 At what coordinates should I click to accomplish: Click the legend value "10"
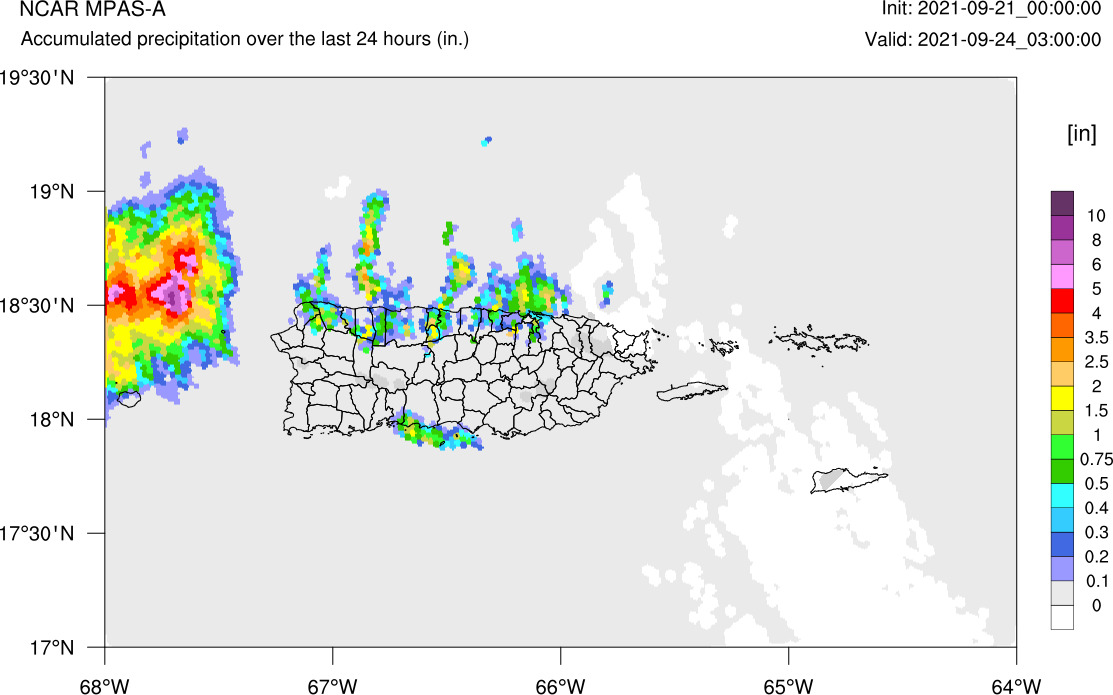click(1096, 216)
